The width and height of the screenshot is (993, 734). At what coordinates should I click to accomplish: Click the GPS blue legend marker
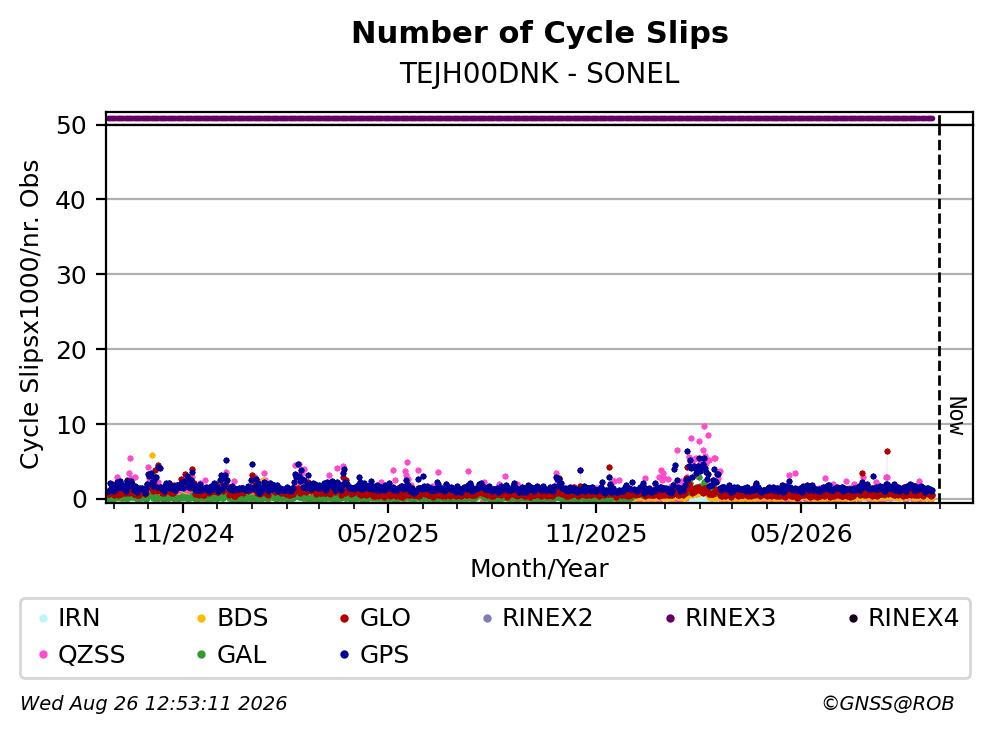(x=345, y=655)
